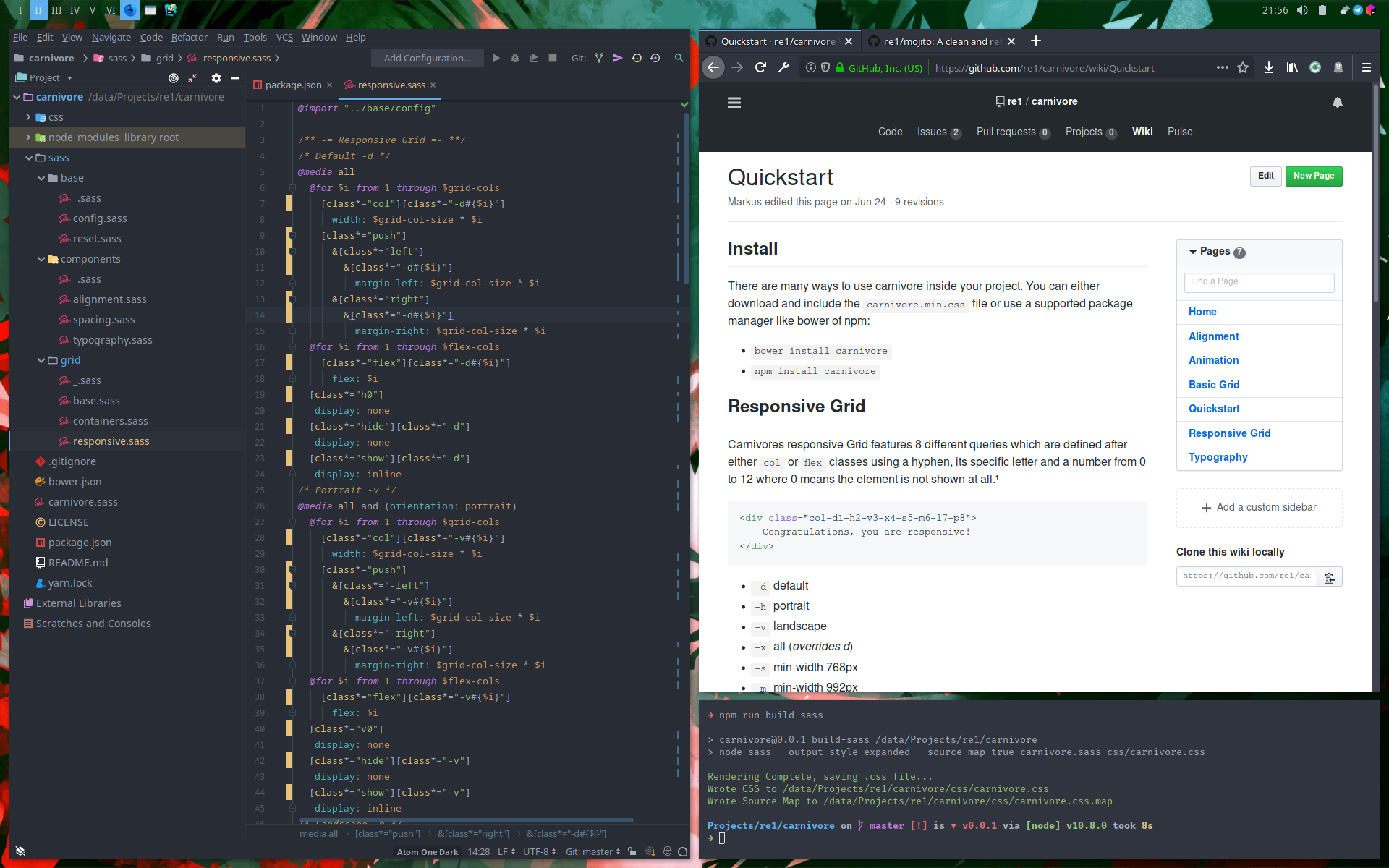Switch to the package.json editor tab
Viewport: 1389px width, 868px height.
tap(292, 85)
